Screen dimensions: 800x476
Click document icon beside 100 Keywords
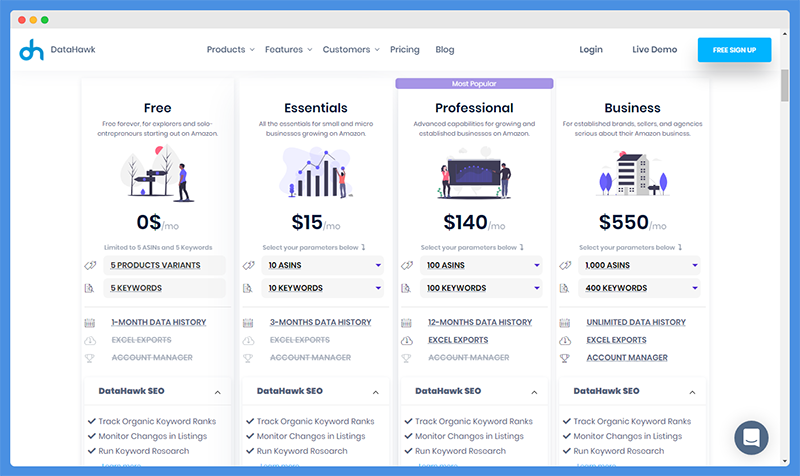[x=406, y=288]
